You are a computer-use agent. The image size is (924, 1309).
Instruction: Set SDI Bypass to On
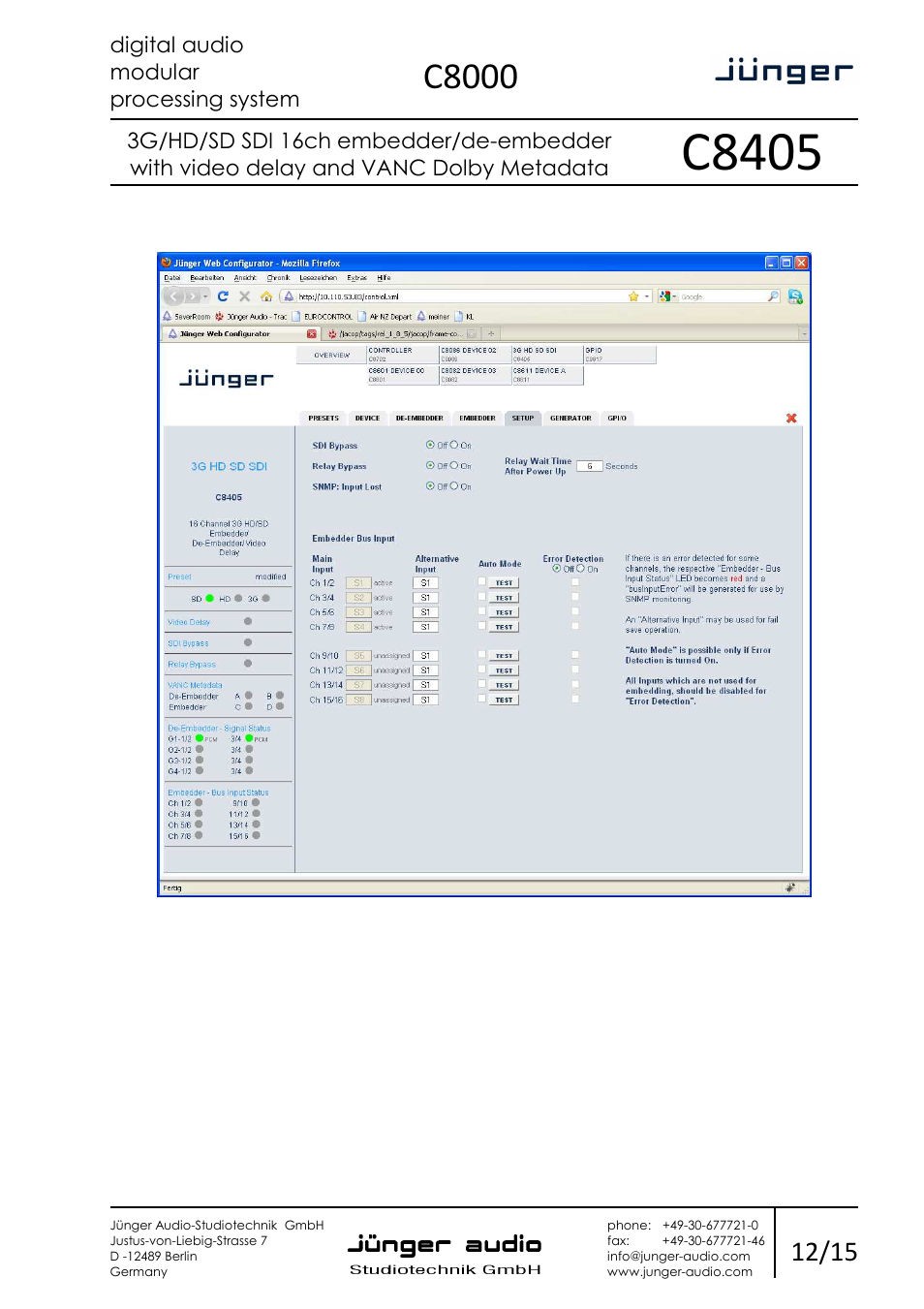point(453,445)
